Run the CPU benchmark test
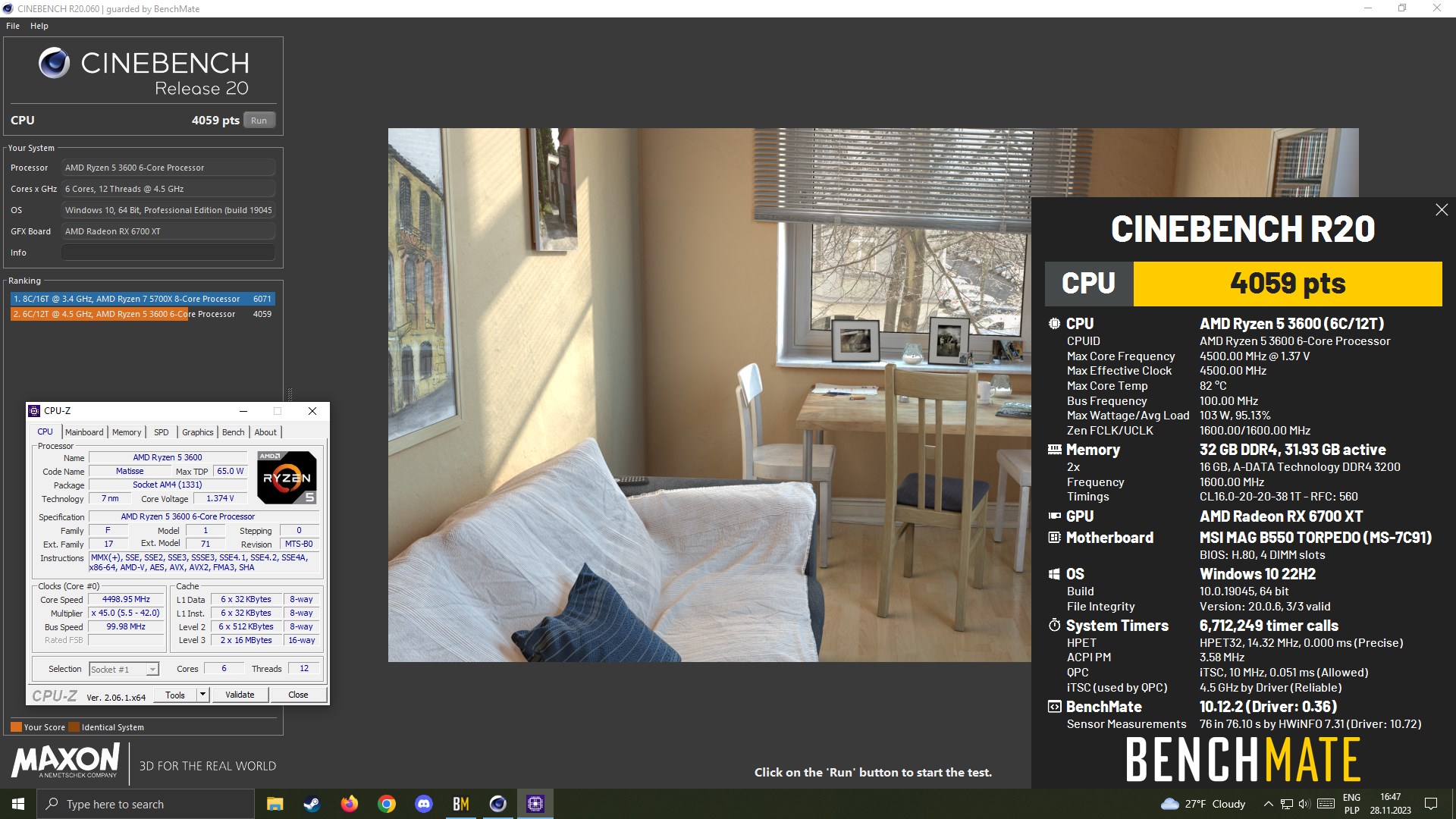Screen dimensions: 1456x819 tap(259, 121)
